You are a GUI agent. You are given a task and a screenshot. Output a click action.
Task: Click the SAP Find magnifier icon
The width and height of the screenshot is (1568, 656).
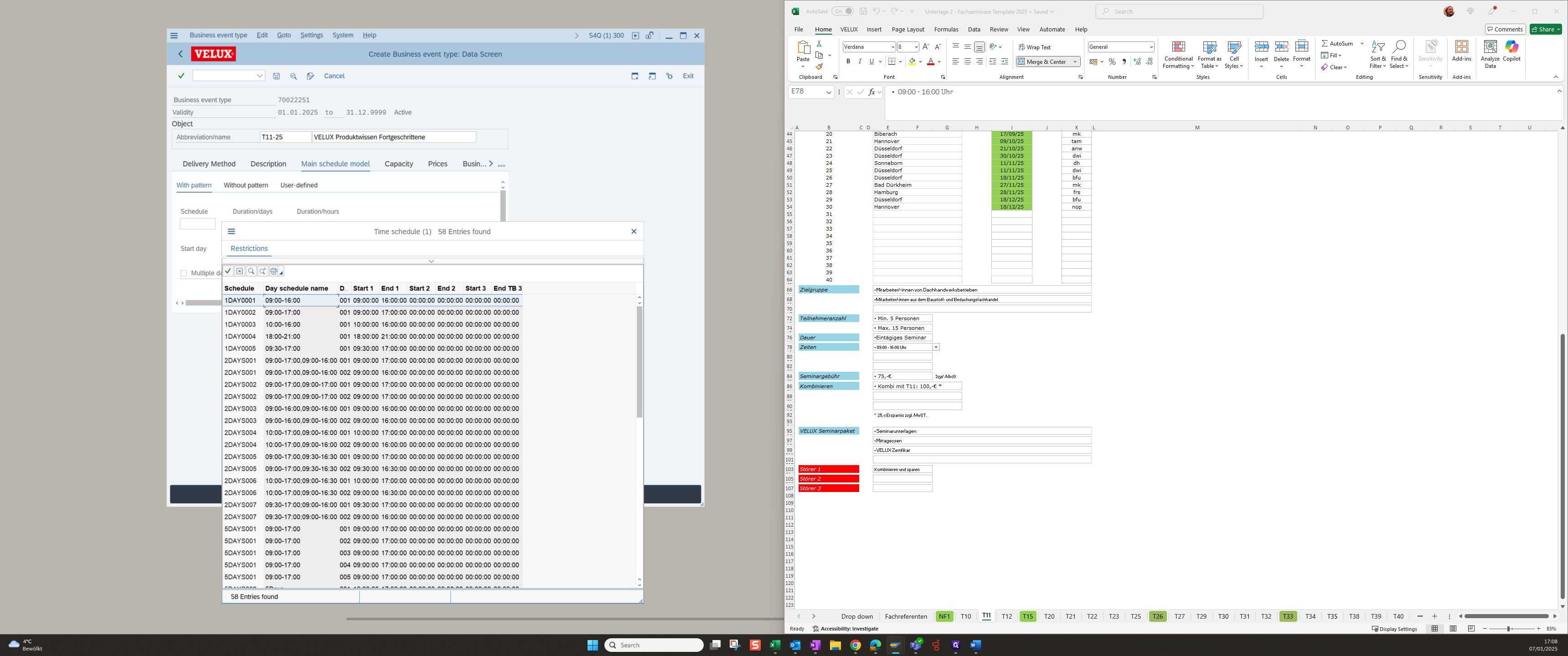pos(294,76)
